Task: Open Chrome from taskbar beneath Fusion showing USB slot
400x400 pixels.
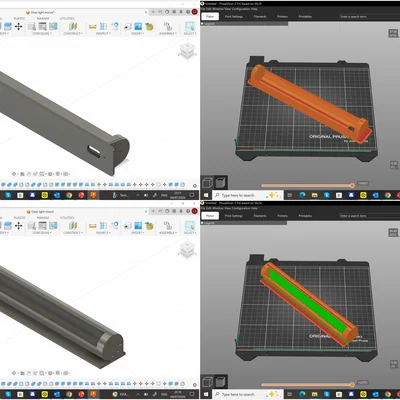Action: (x=69, y=195)
